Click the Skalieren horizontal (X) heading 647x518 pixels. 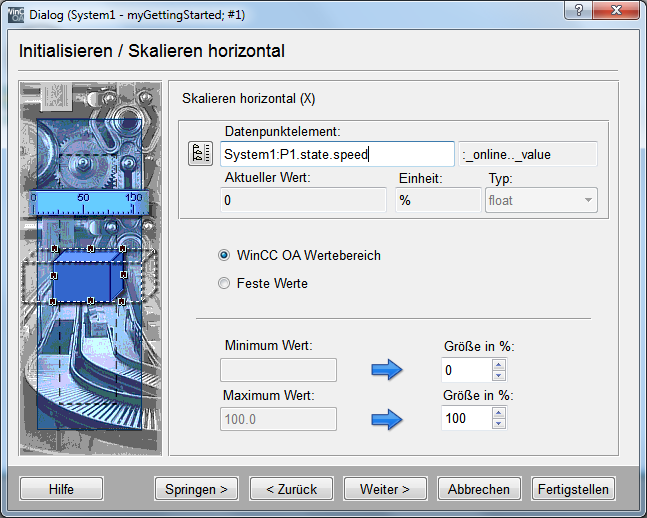pyautogui.click(x=248, y=99)
